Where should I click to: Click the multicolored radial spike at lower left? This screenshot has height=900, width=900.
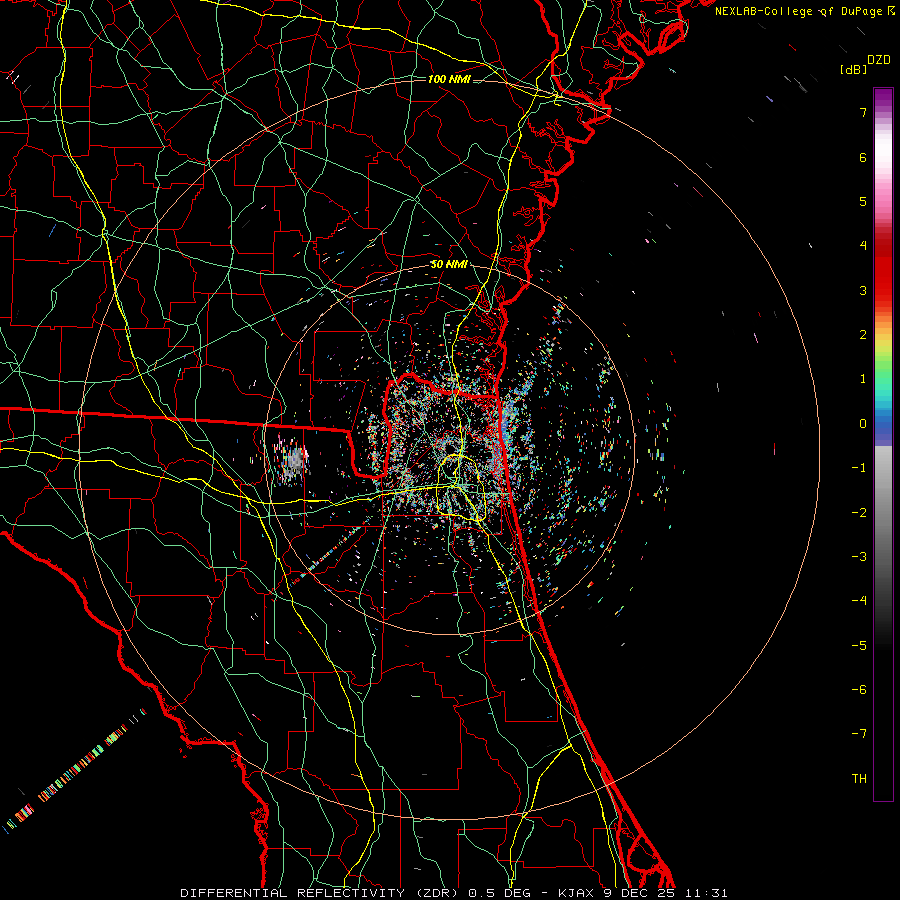click(x=73, y=772)
